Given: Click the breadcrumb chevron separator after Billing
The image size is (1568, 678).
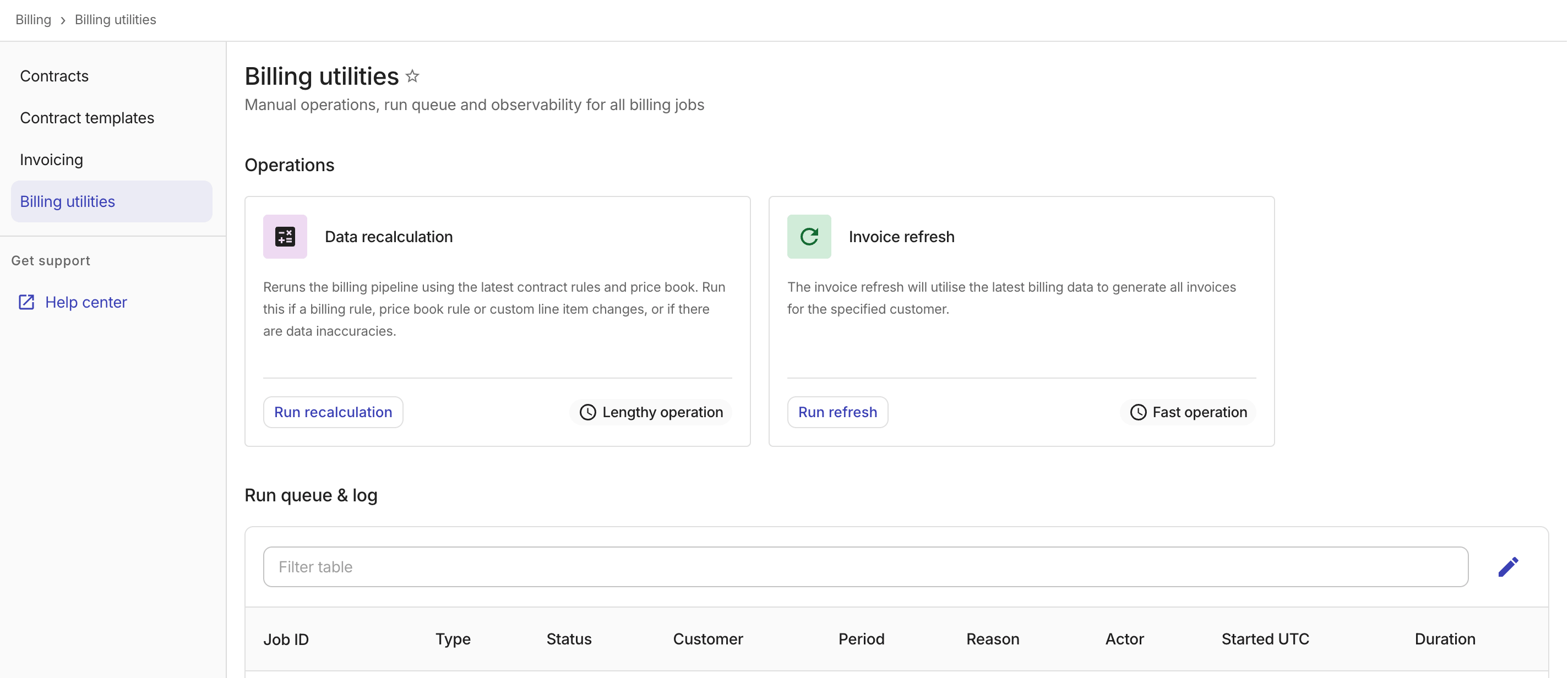Looking at the screenshot, I should (63, 20).
